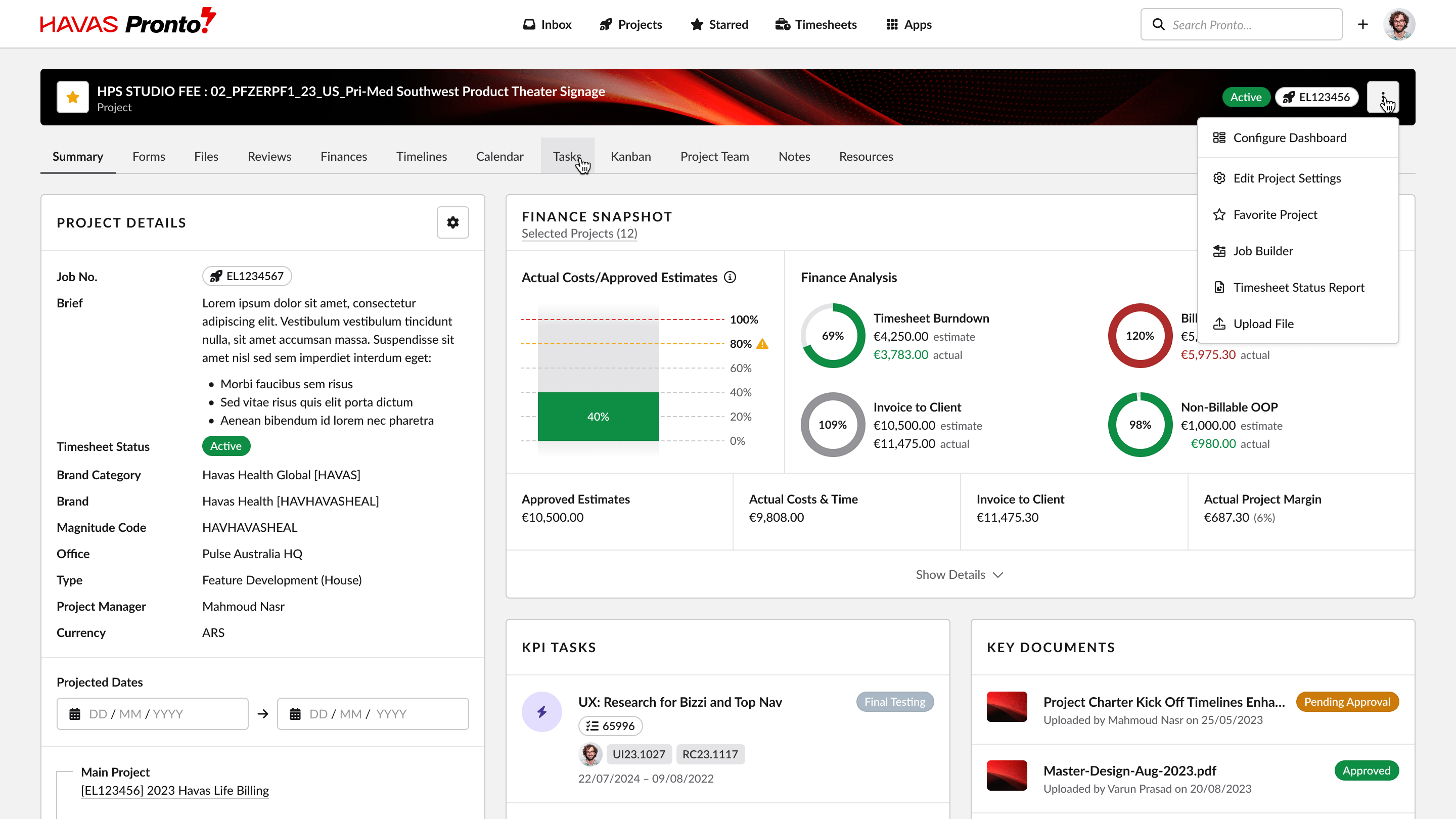Click the Active status badge in banner
Image resolution: width=1456 pixels, height=819 pixels.
[1246, 97]
